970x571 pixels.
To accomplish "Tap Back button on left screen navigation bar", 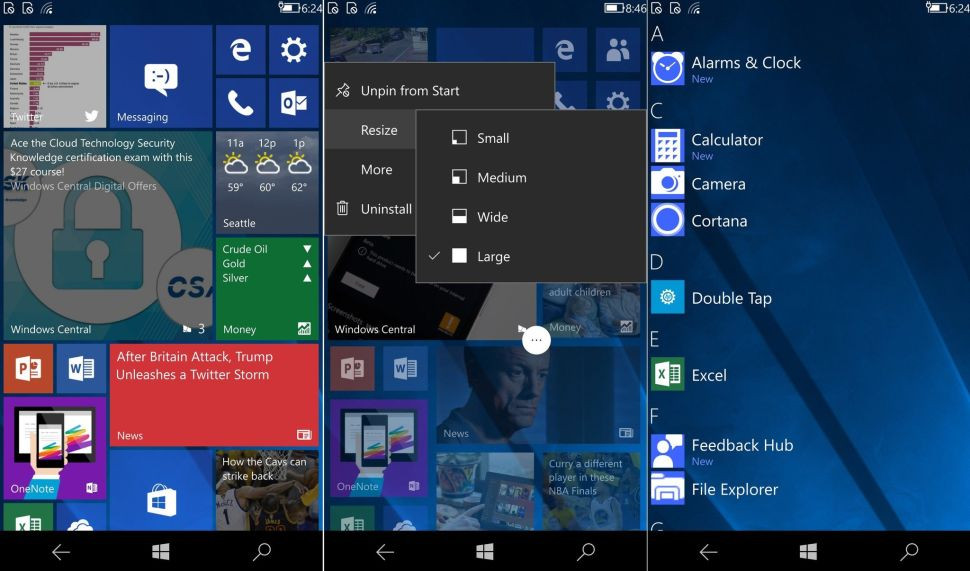I will [x=61, y=551].
